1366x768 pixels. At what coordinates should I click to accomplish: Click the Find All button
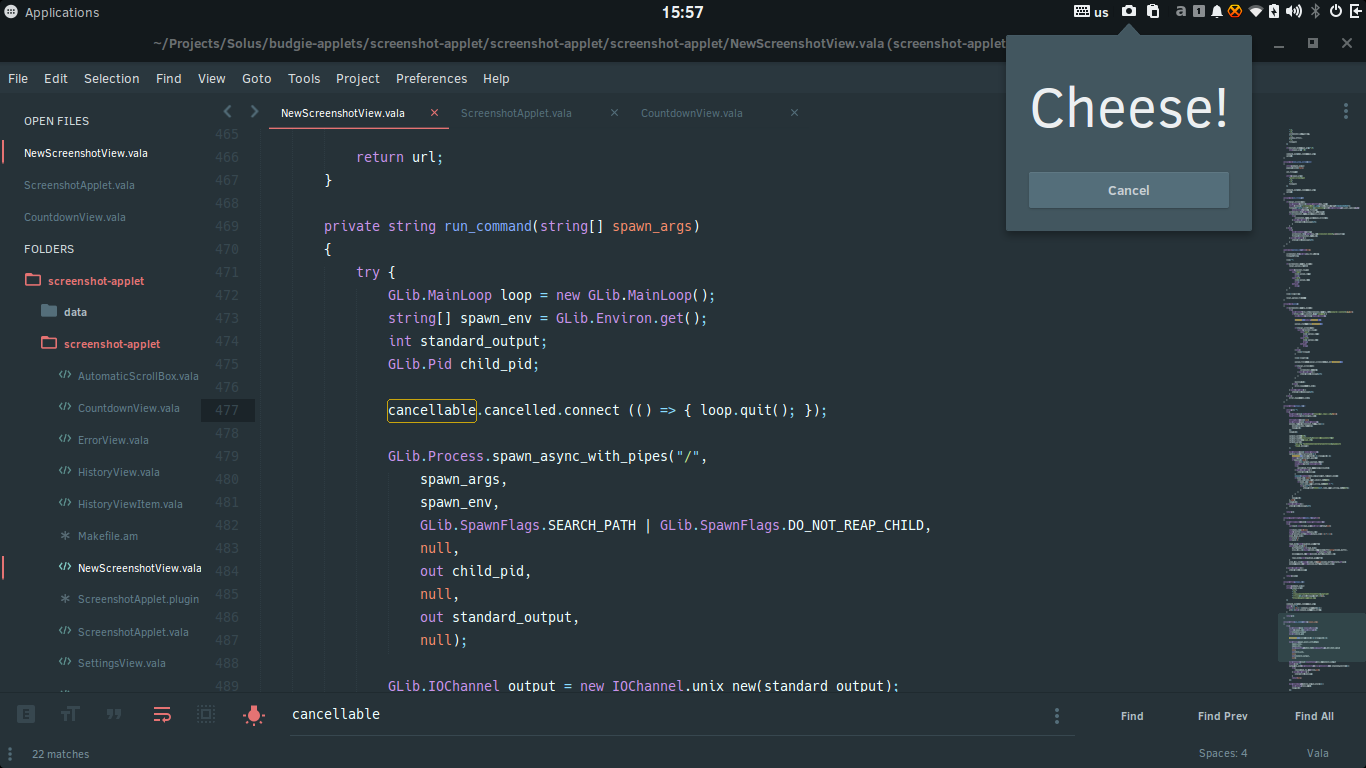(1314, 716)
